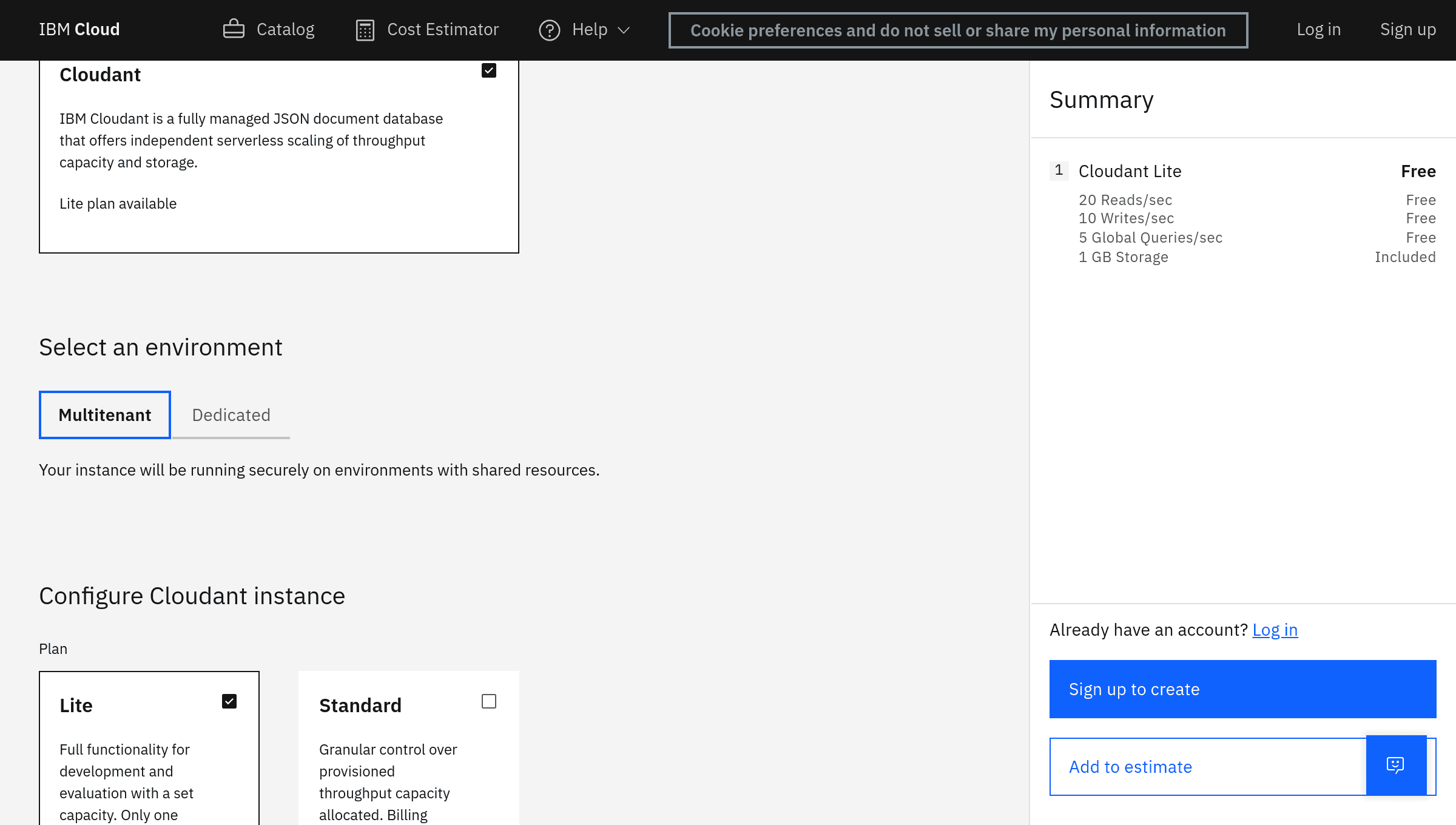The width and height of the screenshot is (1456, 825).
Task: Follow the Log in link in Summary
Action: click(1275, 630)
